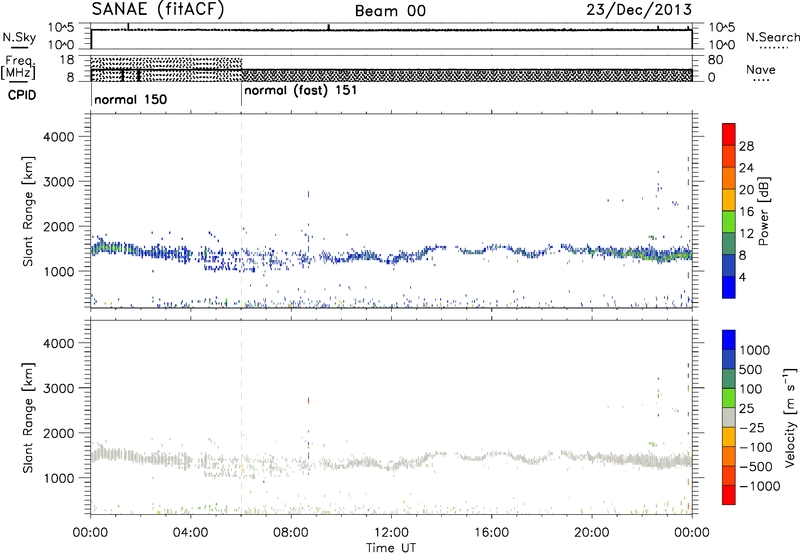Select the Freq. [MHz] label
The width and height of the screenshot is (800, 554).
(x=18, y=67)
